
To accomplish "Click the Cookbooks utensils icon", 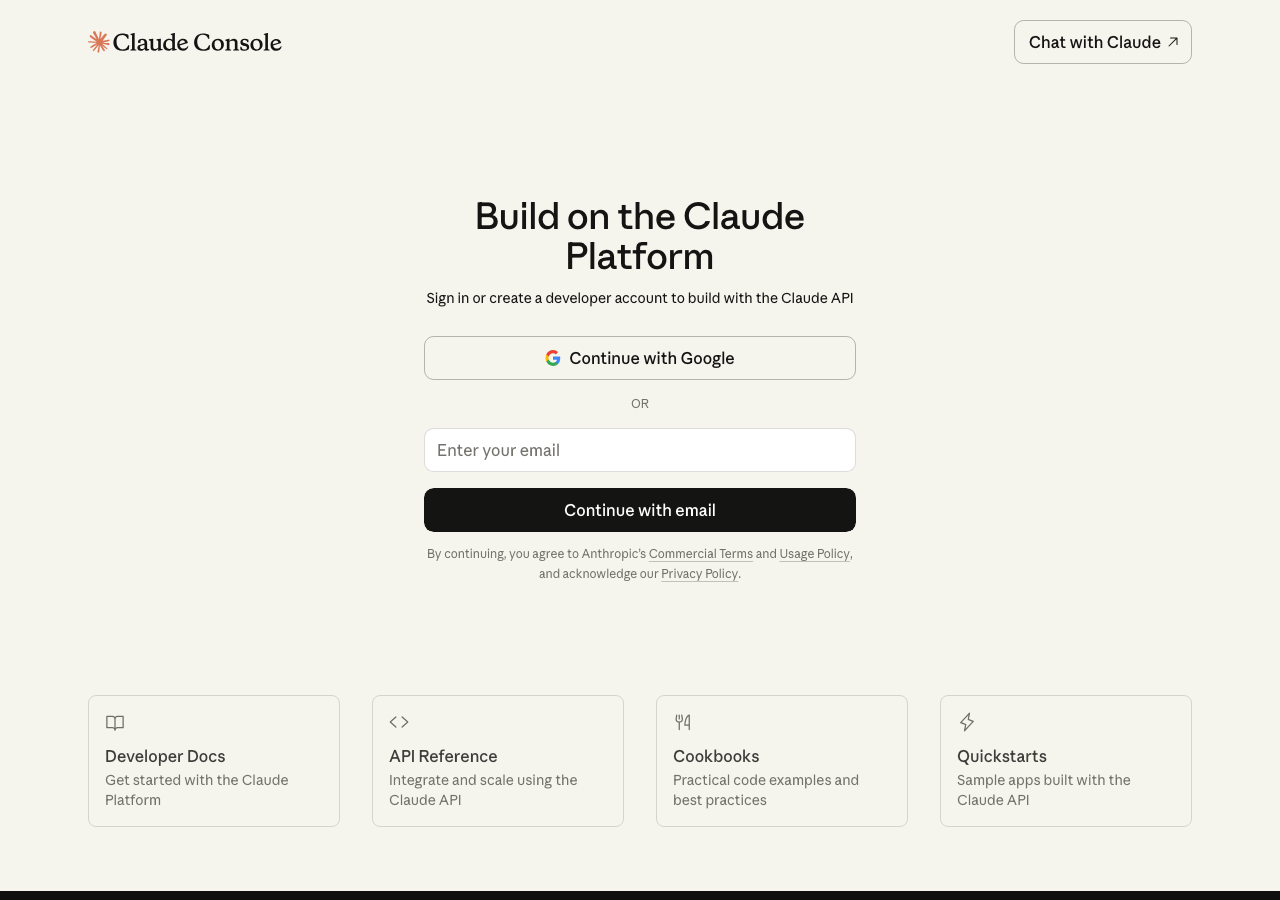I will (x=683, y=722).
